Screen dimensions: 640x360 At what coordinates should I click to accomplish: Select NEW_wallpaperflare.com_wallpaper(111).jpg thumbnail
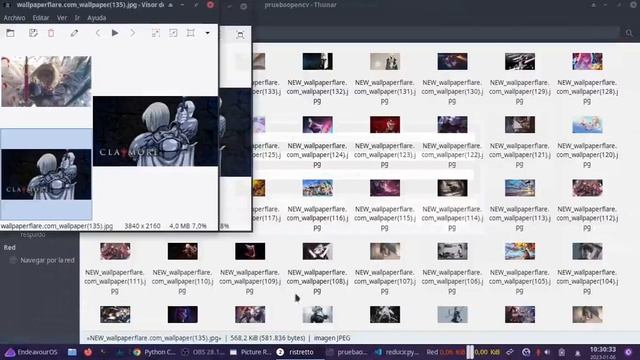point(115,251)
